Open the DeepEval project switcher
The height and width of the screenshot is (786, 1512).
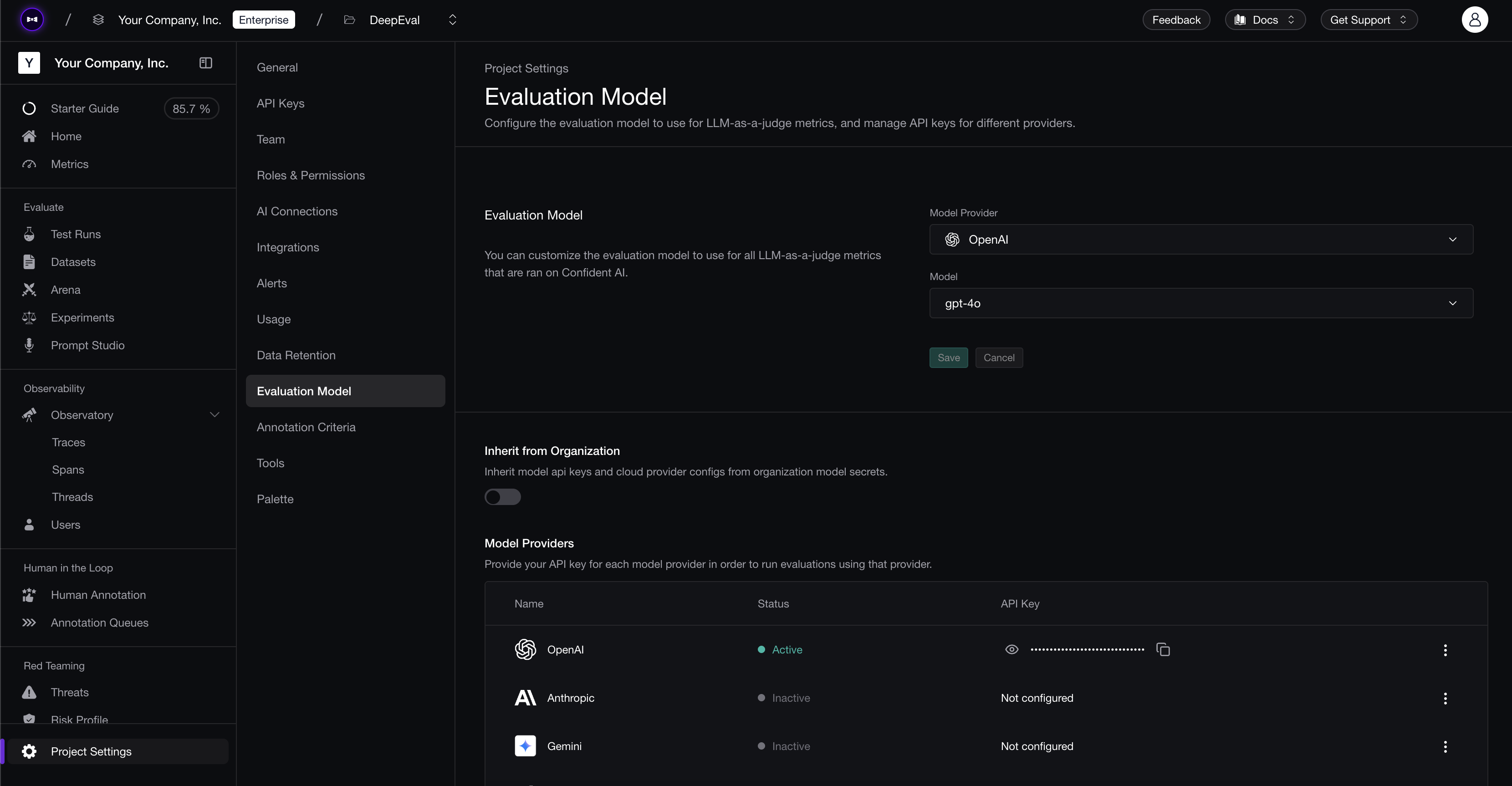(452, 20)
